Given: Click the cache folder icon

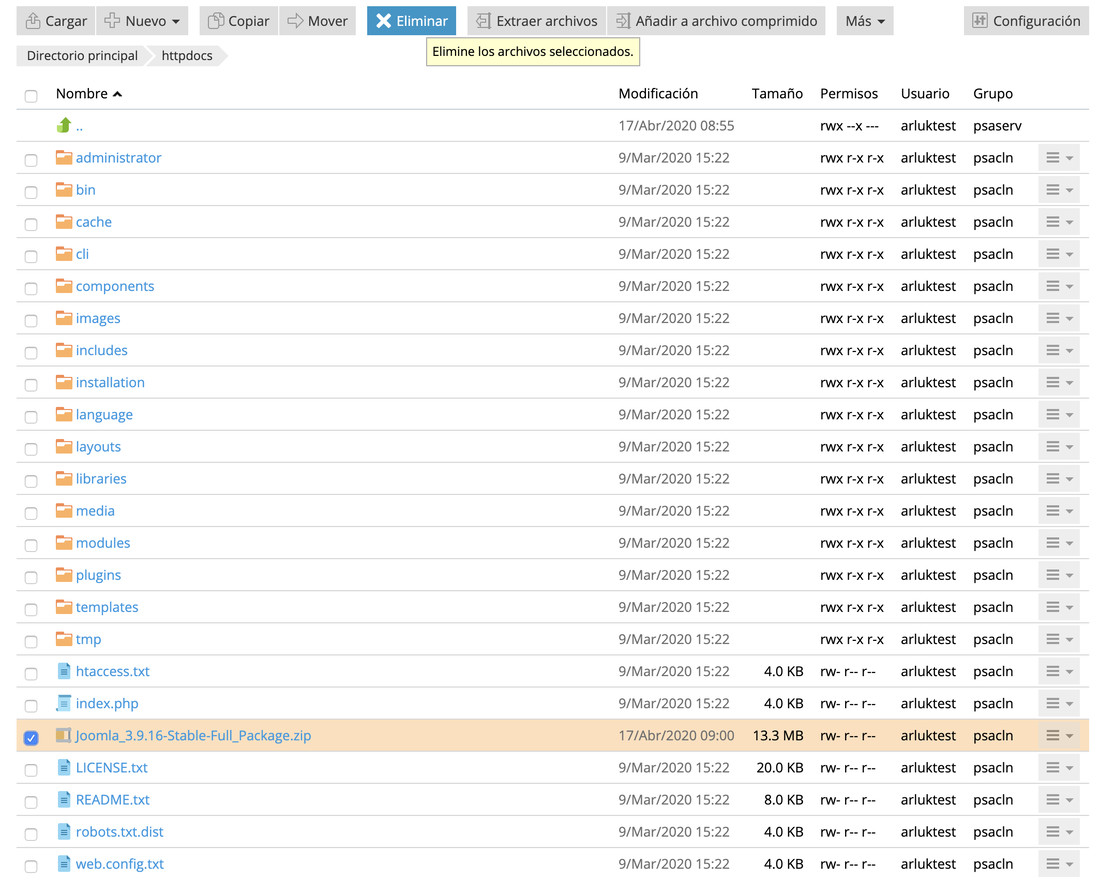Looking at the screenshot, I should point(64,222).
